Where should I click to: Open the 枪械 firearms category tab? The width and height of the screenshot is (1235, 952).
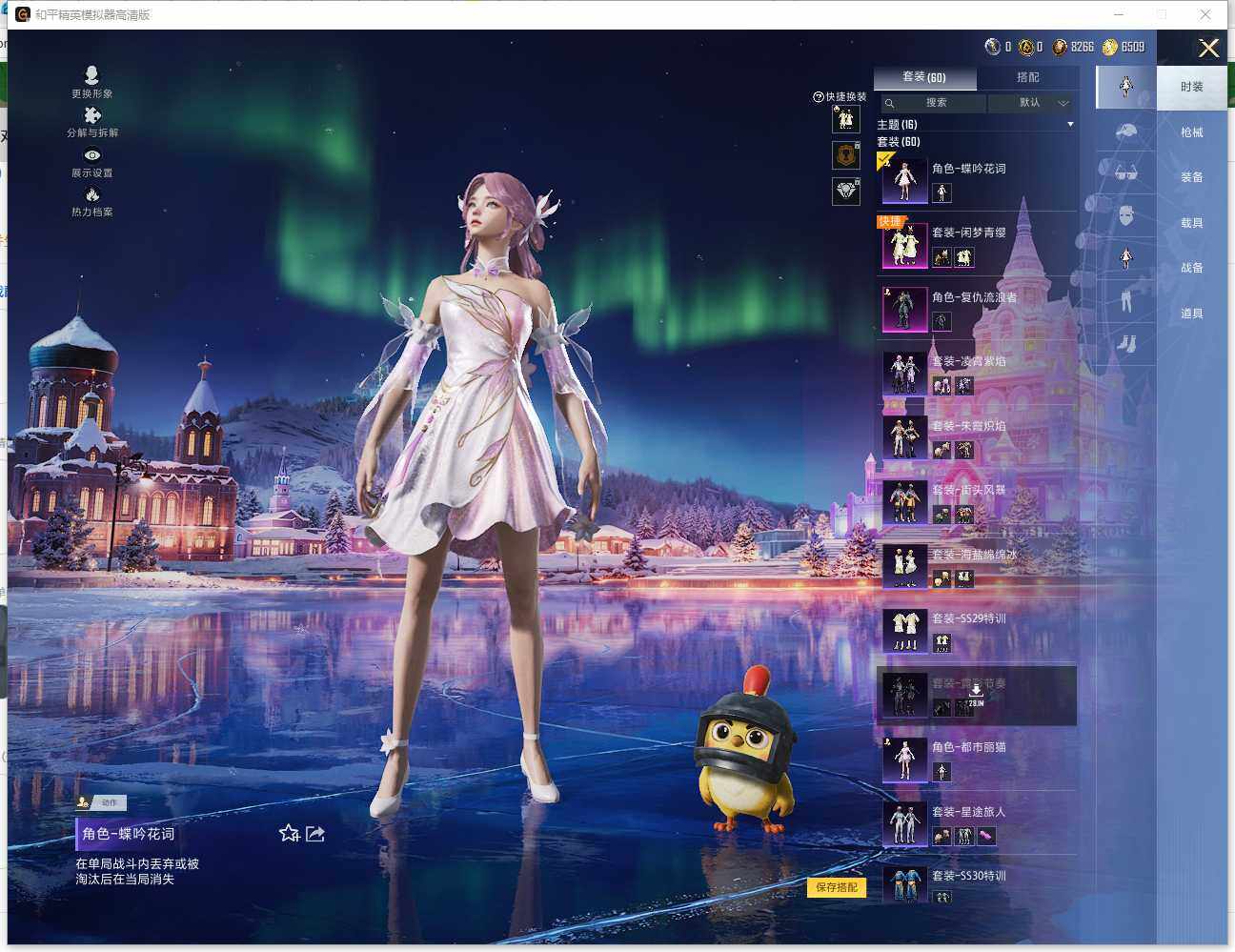tap(1191, 132)
